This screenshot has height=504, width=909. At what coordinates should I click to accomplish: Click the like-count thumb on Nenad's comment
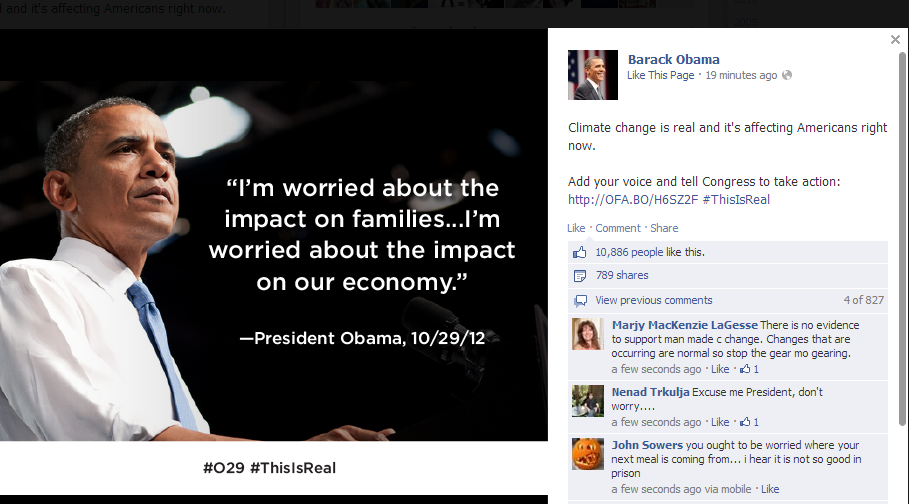[746, 422]
